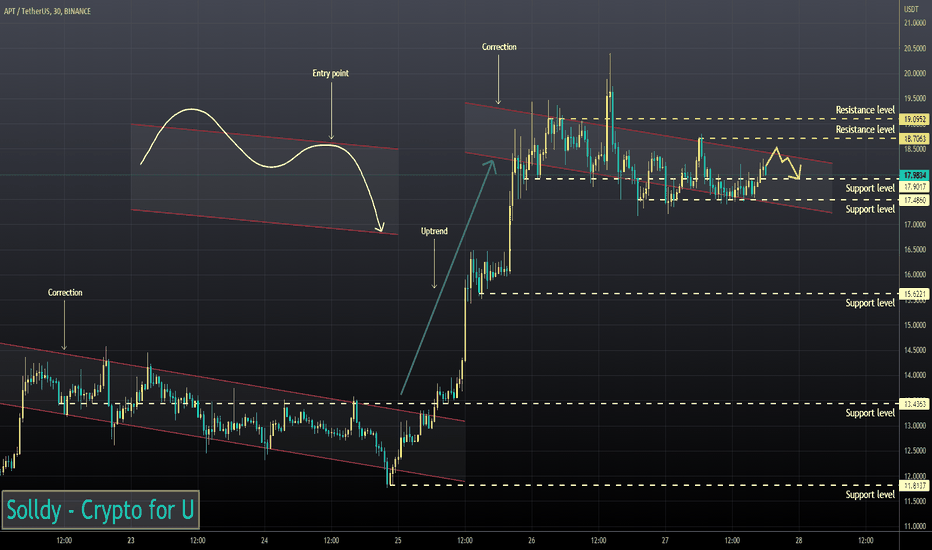Click the APT / TetherUS, 30, BINANCE title
Image resolution: width=932 pixels, height=550 pixels.
point(48,11)
